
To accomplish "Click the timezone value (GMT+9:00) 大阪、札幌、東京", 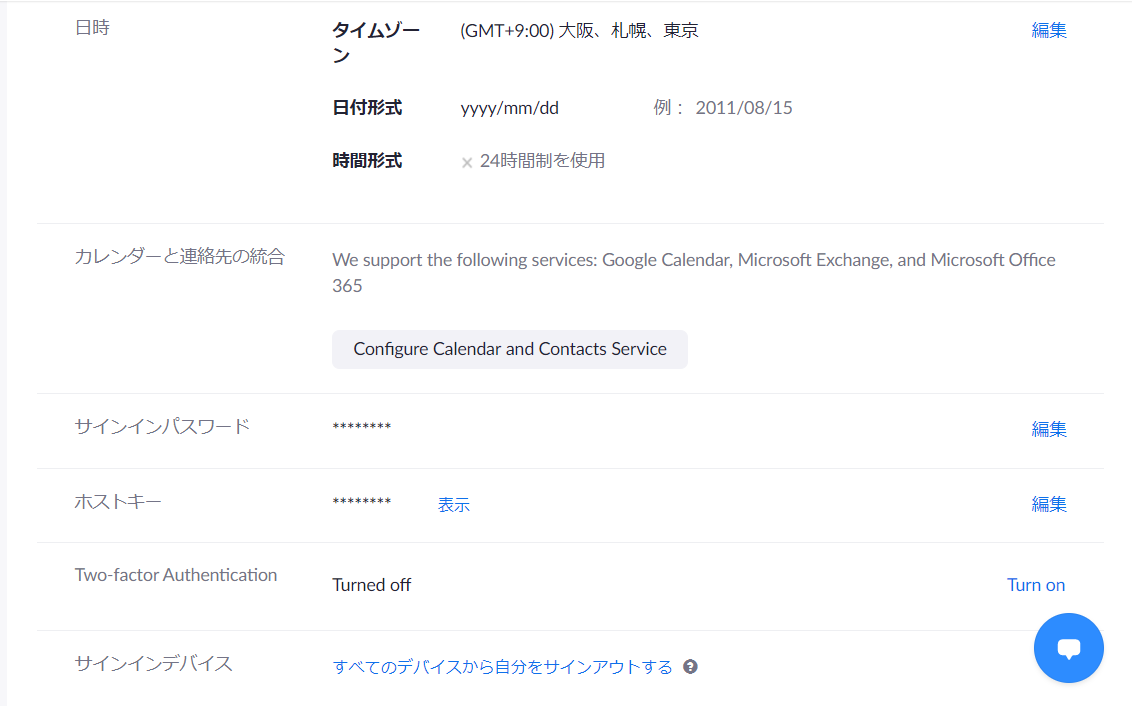I will pos(579,30).
